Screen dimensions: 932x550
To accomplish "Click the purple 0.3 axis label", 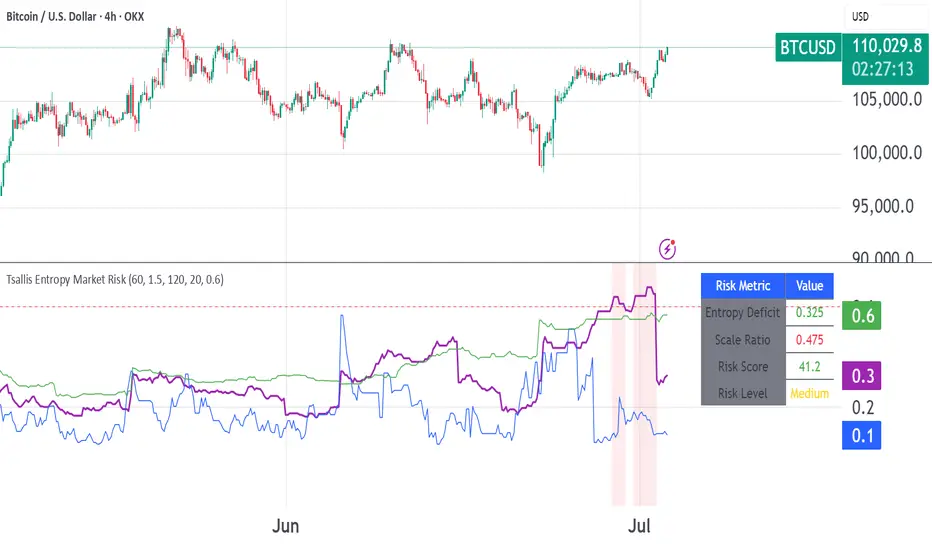I will pyautogui.click(x=863, y=377).
